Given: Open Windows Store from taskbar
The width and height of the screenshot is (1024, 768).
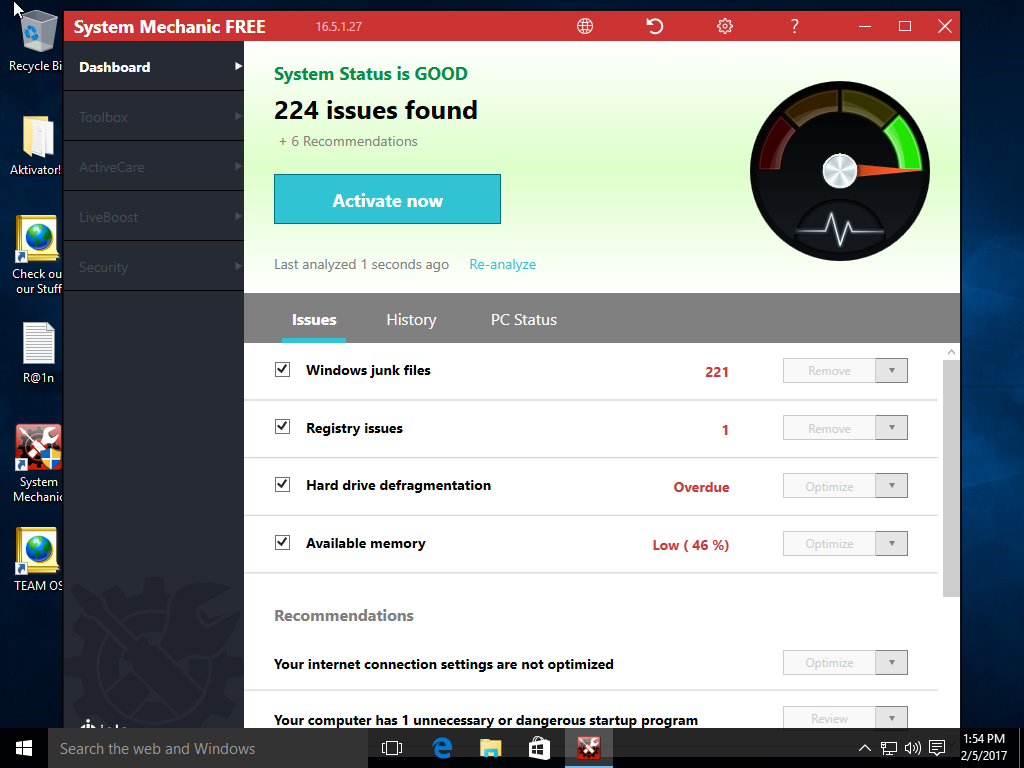Looking at the screenshot, I should 539,748.
